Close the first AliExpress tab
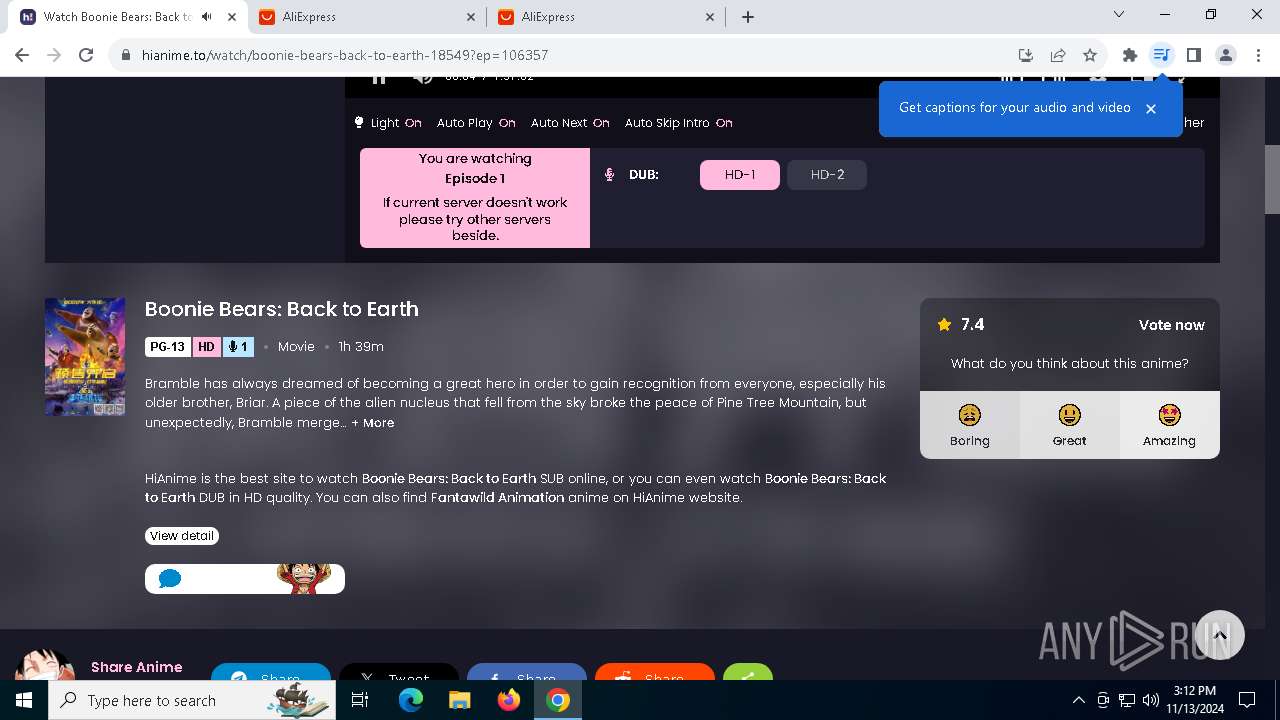 [472, 17]
